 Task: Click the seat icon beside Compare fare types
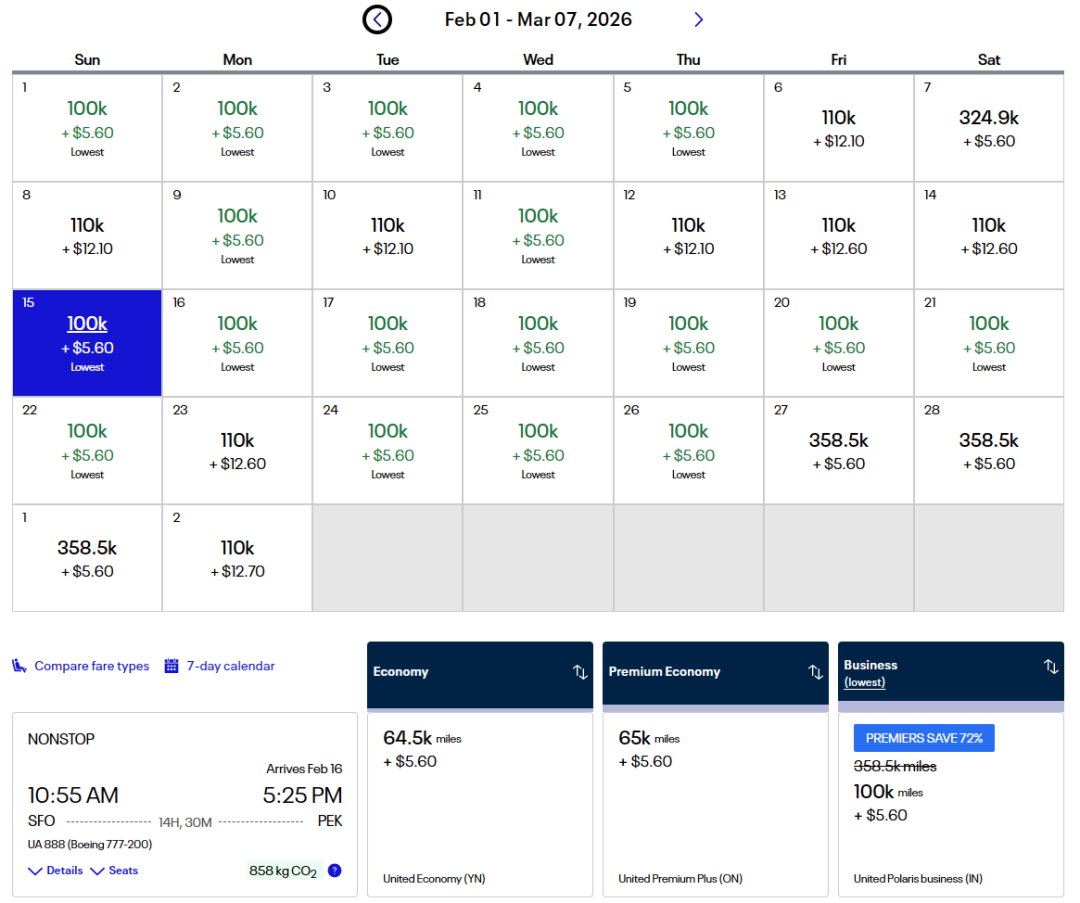point(20,666)
